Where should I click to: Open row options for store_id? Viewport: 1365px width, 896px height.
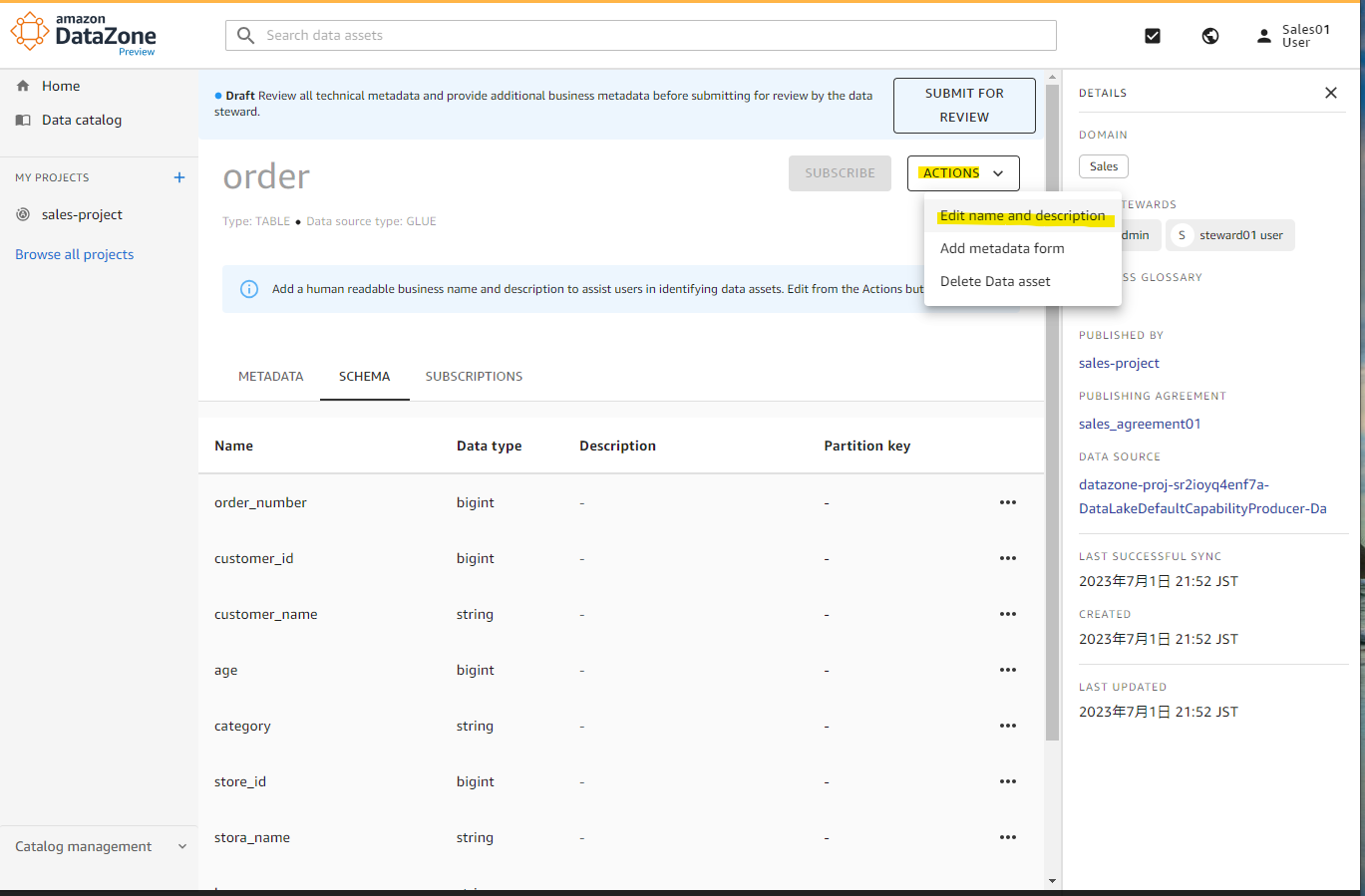click(x=1008, y=781)
